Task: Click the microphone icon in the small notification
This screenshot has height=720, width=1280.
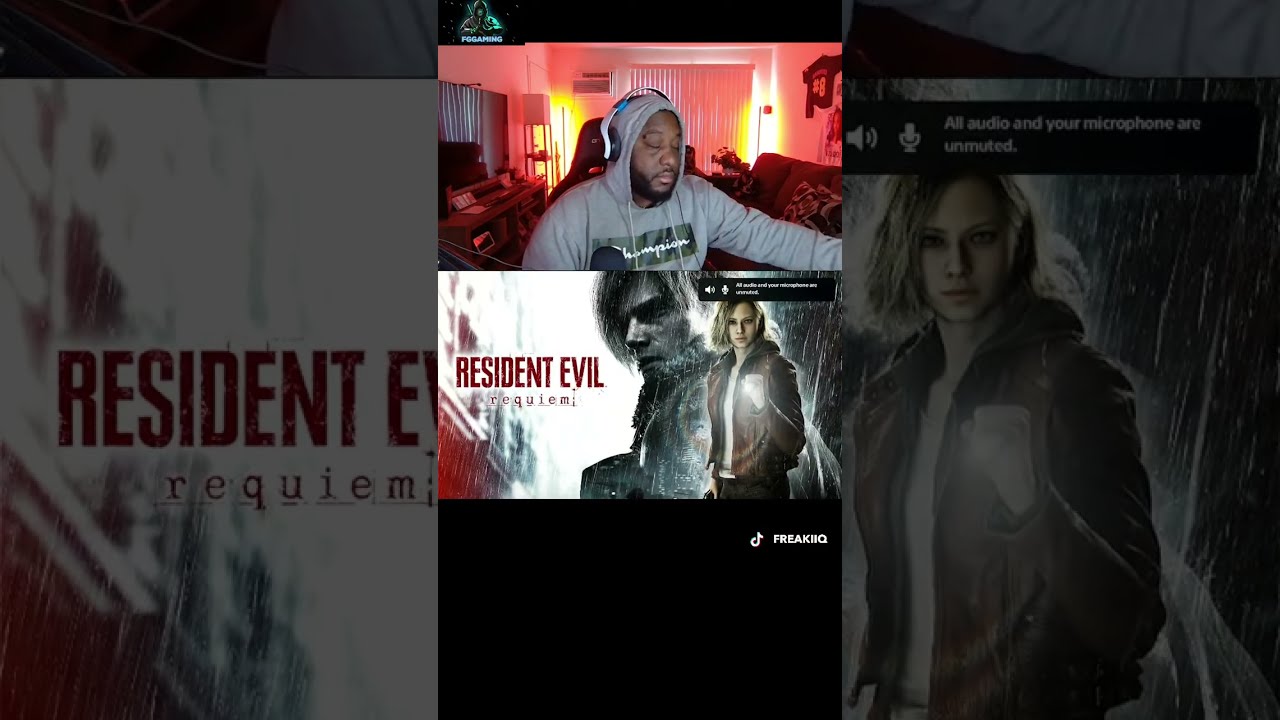Action: (x=724, y=289)
